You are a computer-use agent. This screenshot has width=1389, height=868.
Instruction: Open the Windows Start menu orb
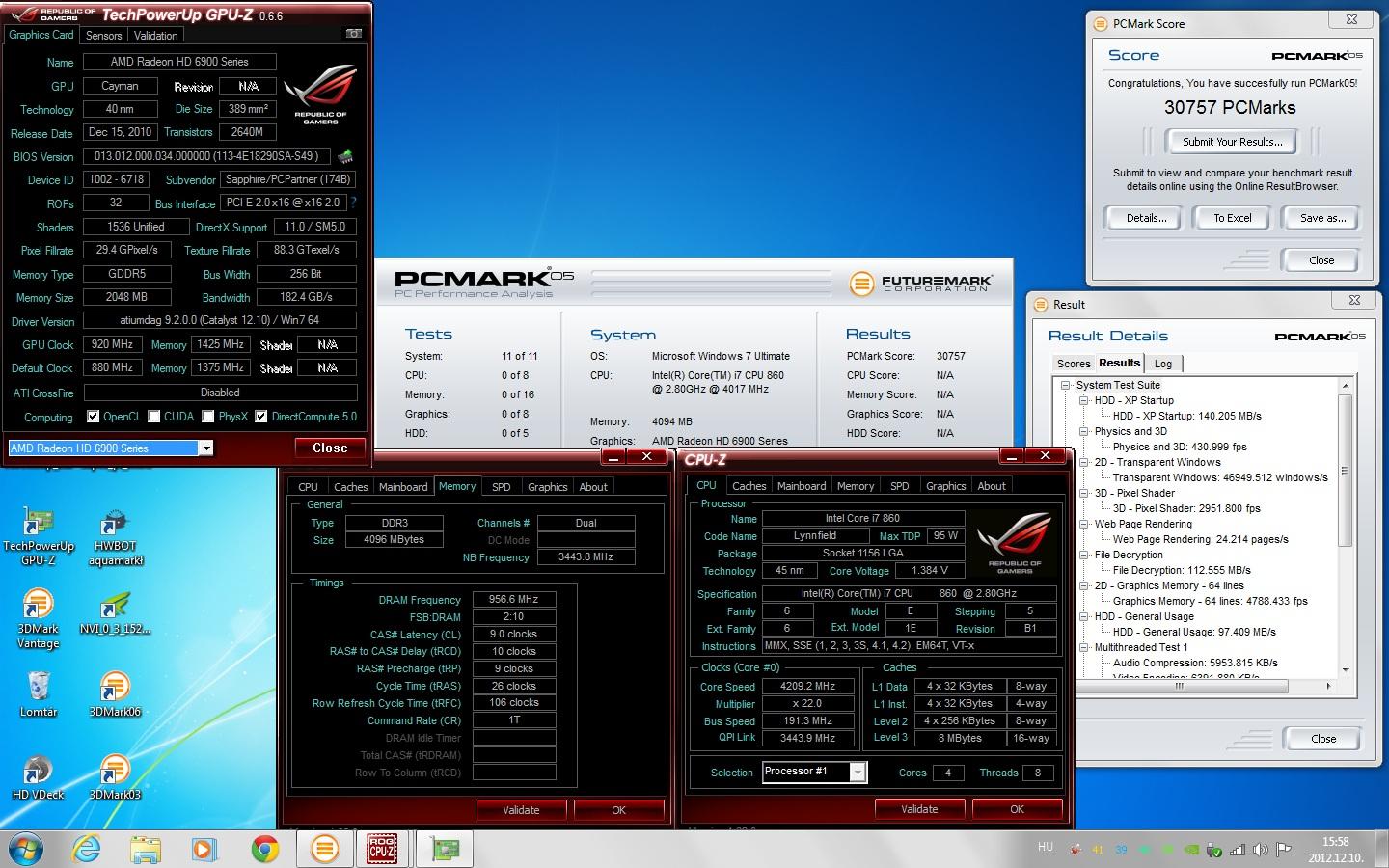coord(26,849)
